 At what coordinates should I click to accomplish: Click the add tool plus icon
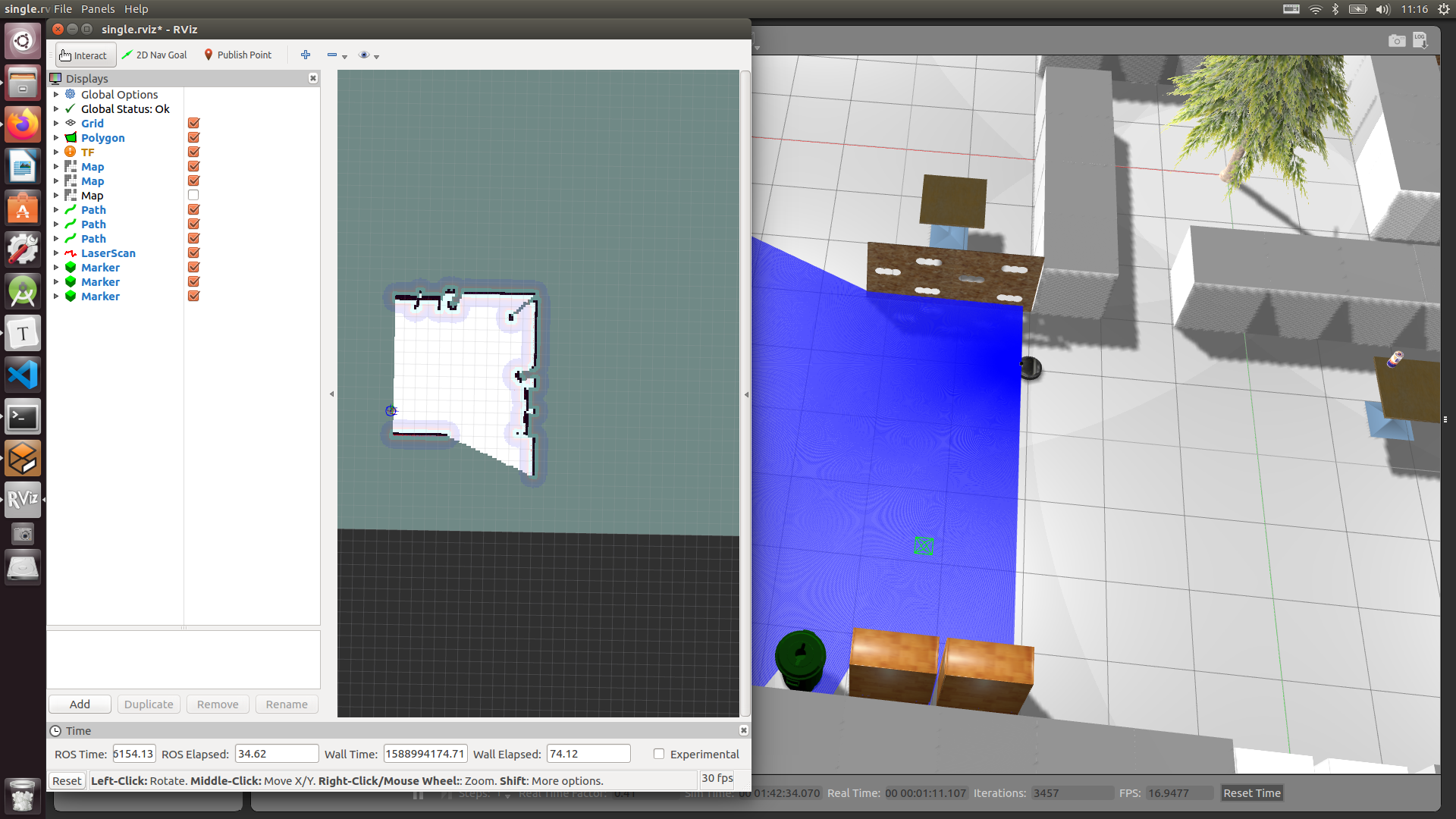pos(306,55)
